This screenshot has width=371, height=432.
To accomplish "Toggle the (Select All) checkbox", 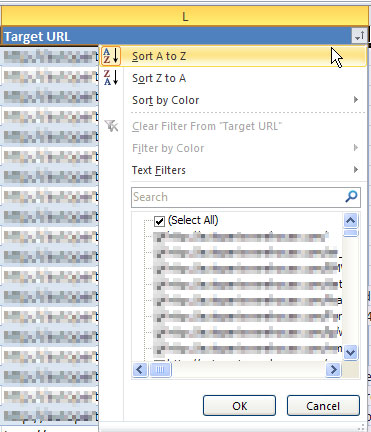I will 159,221.
